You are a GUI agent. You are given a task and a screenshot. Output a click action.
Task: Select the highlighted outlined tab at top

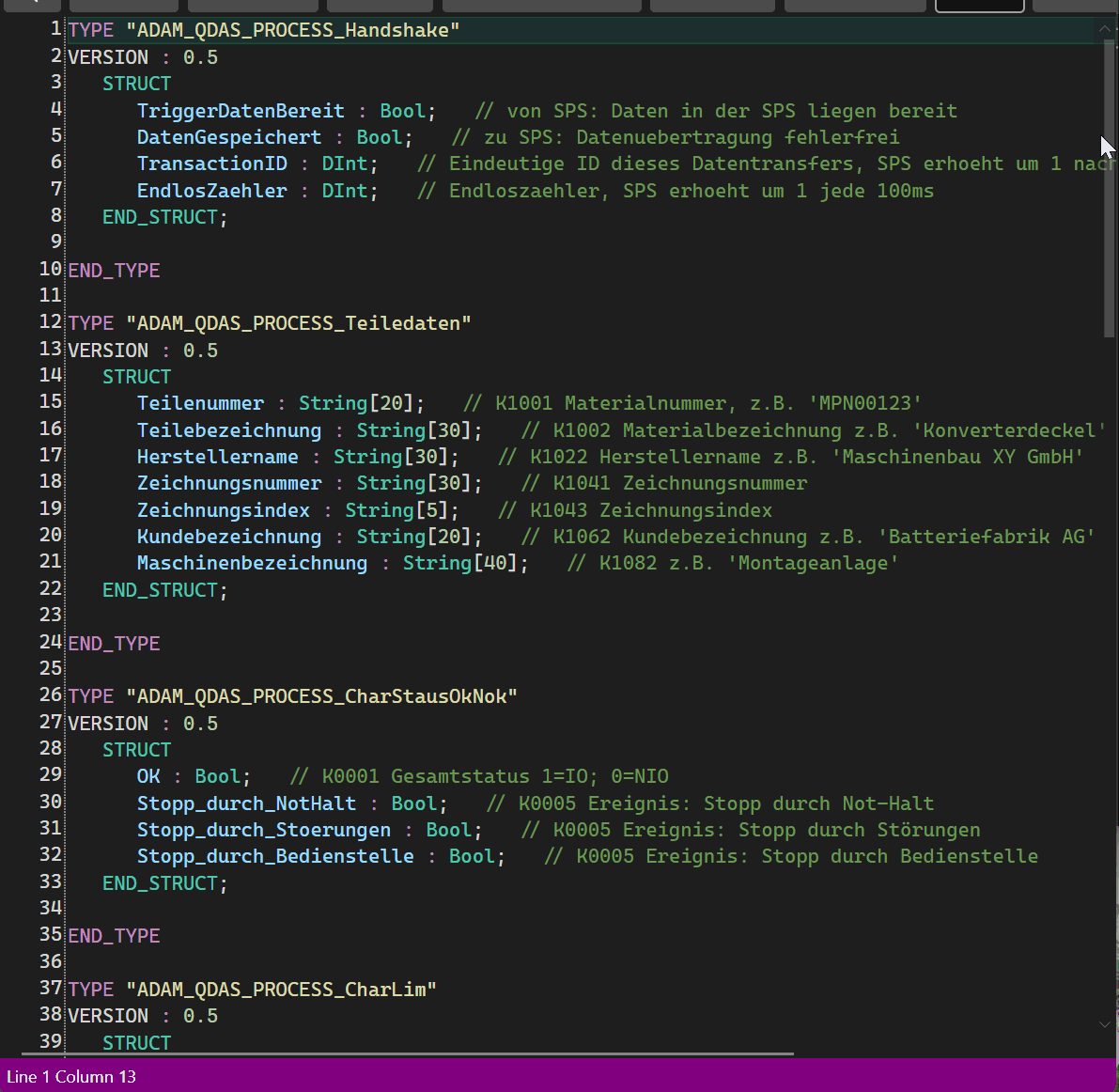pyautogui.click(x=979, y=5)
